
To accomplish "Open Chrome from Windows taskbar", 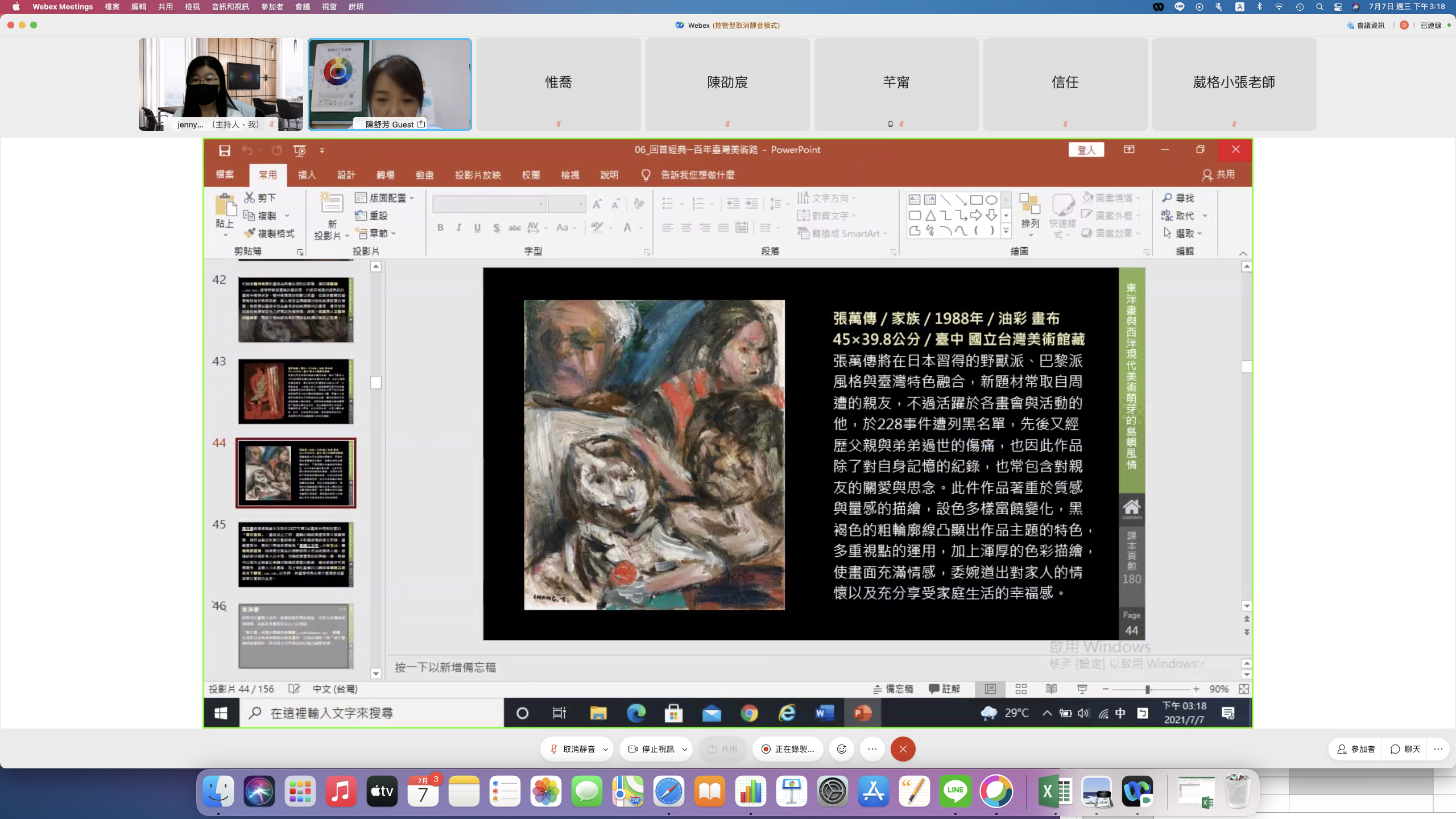I will point(749,713).
